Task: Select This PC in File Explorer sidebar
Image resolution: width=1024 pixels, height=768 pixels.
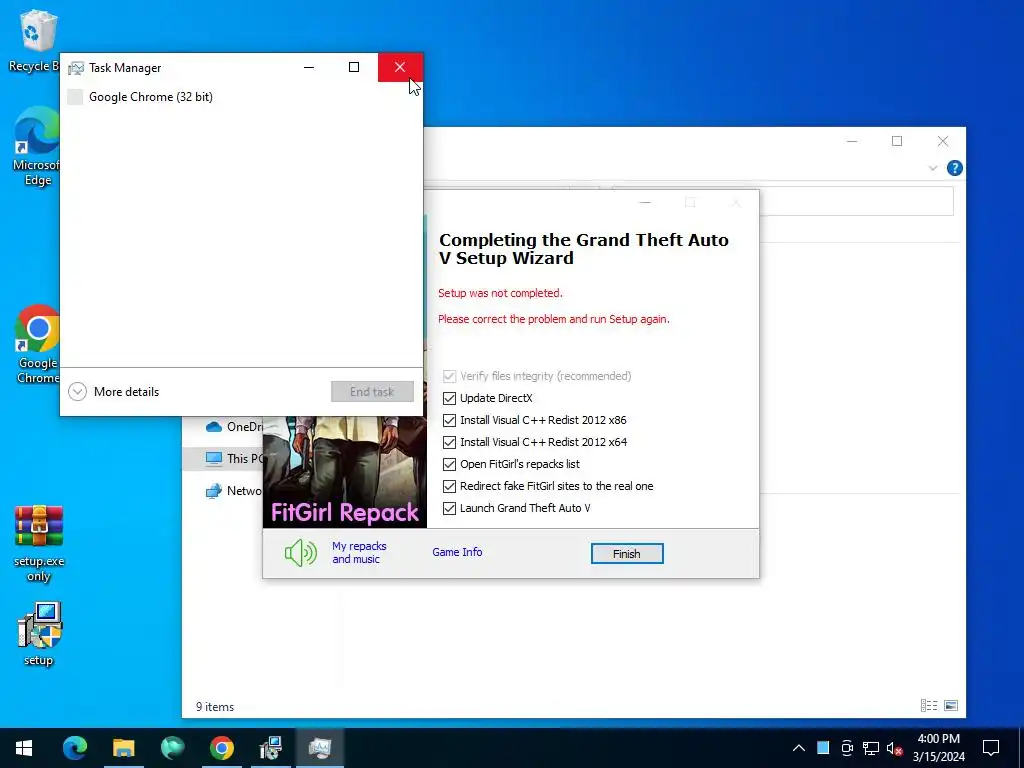Action: 235,458
